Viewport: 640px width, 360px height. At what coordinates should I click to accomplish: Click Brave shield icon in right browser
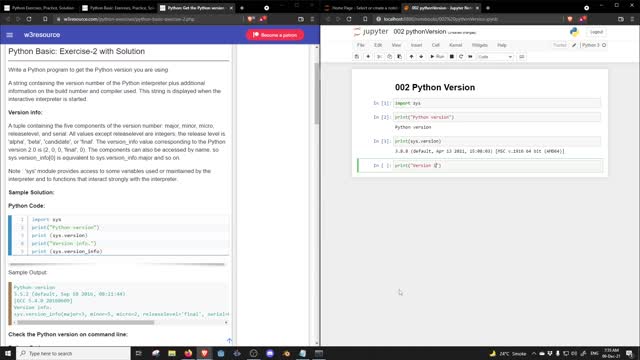tap(570, 19)
